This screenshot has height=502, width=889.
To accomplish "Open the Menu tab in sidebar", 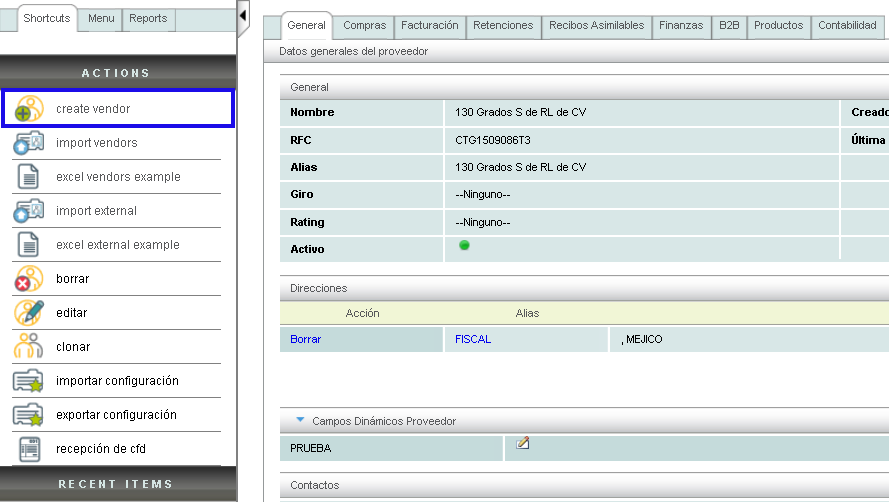I will tap(101, 18).
